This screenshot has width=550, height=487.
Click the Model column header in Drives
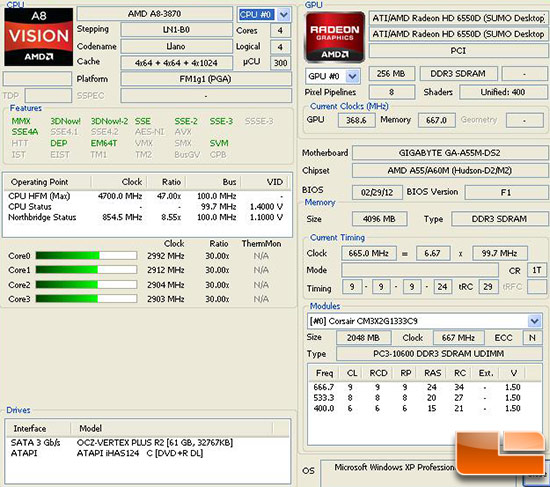172,428
